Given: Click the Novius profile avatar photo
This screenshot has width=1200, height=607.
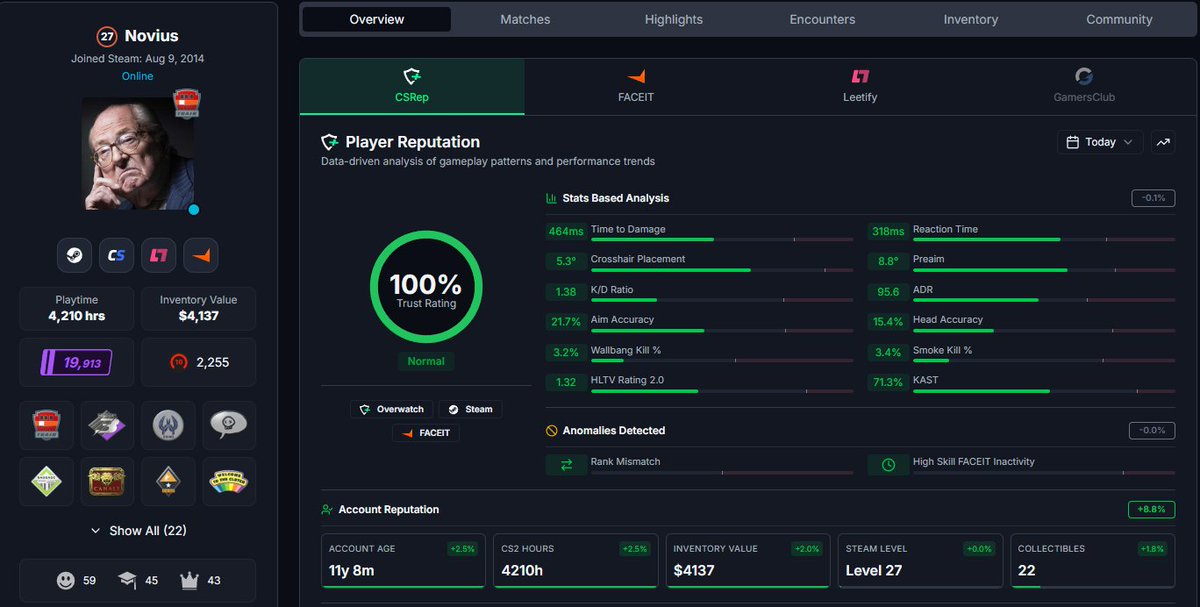Looking at the screenshot, I should coord(138,154).
